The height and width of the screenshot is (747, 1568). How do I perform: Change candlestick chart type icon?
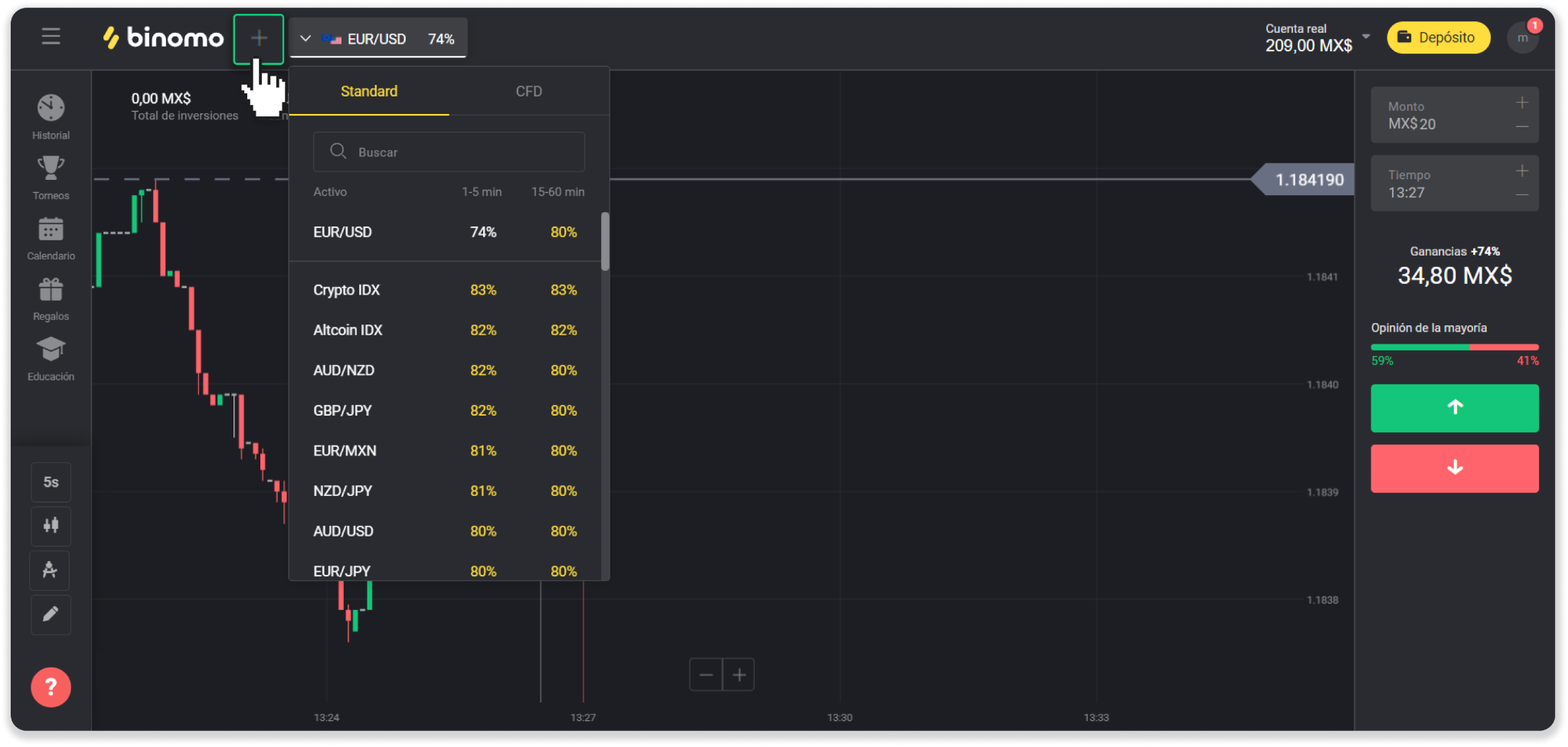pos(51,526)
